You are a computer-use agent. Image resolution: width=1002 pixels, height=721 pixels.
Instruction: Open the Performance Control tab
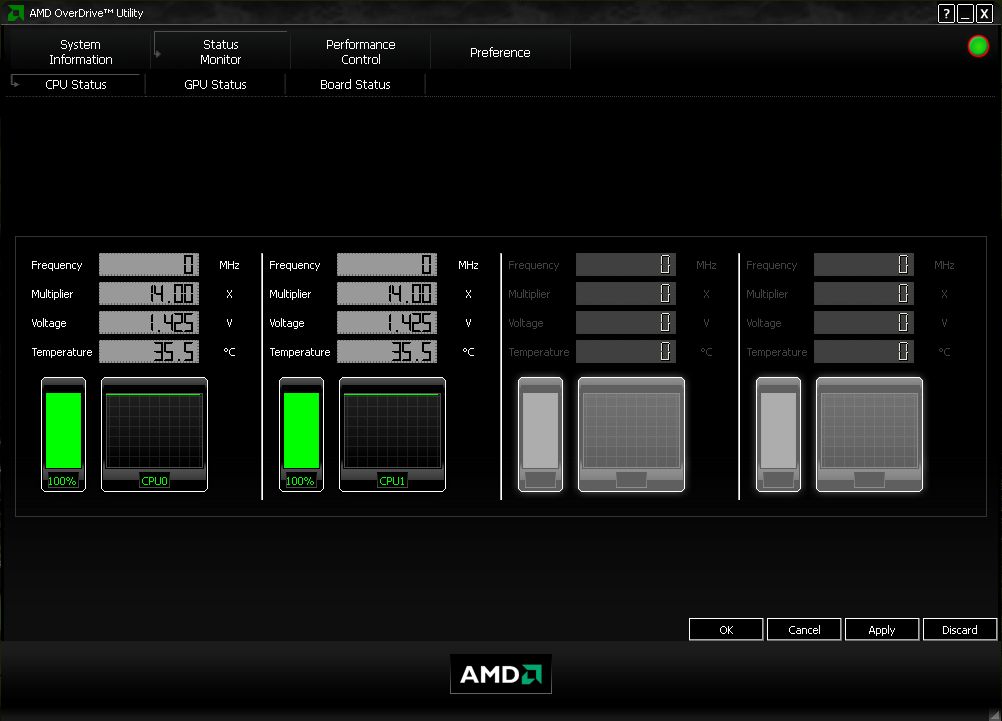pyautogui.click(x=360, y=52)
